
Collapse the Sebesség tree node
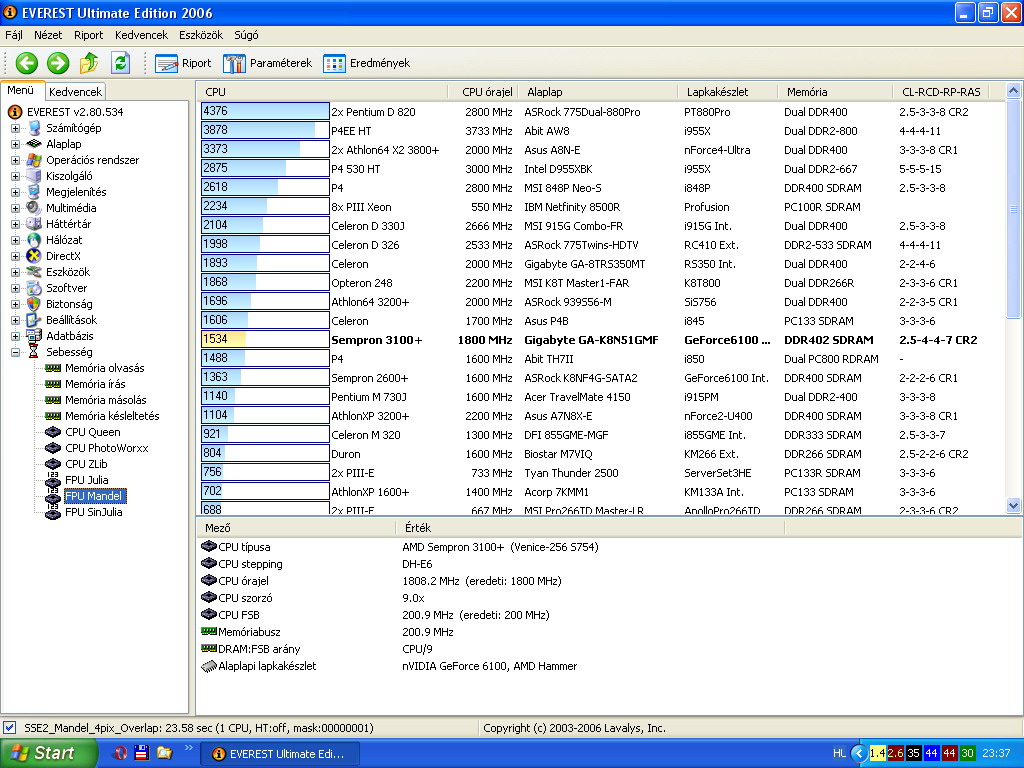15,352
